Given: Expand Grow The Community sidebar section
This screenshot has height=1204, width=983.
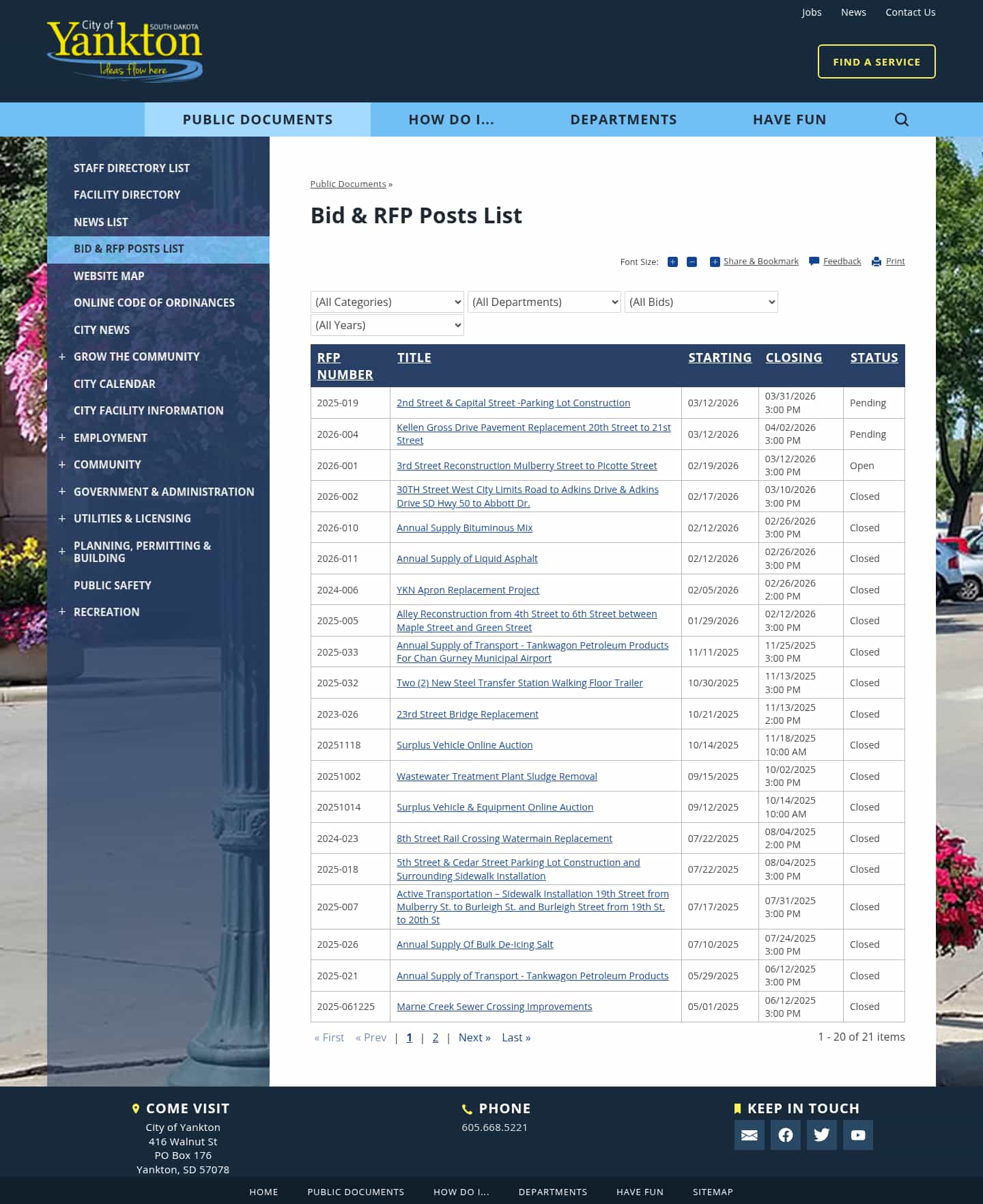Looking at the screenshot, I should coord(62,356).
